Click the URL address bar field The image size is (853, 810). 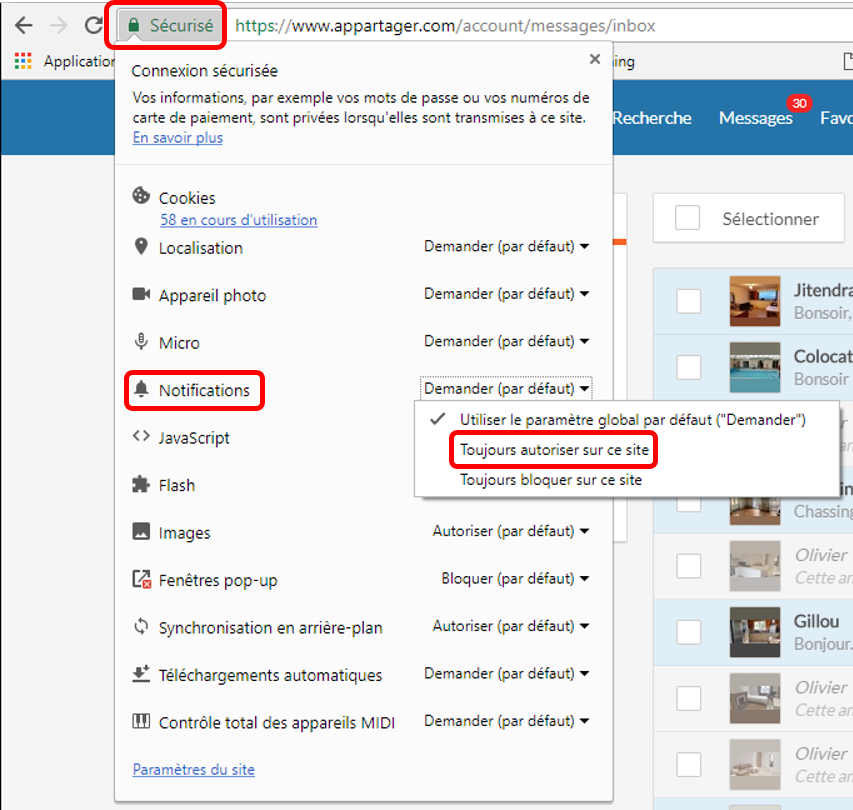pyautogui.click(x=540, y=26)
